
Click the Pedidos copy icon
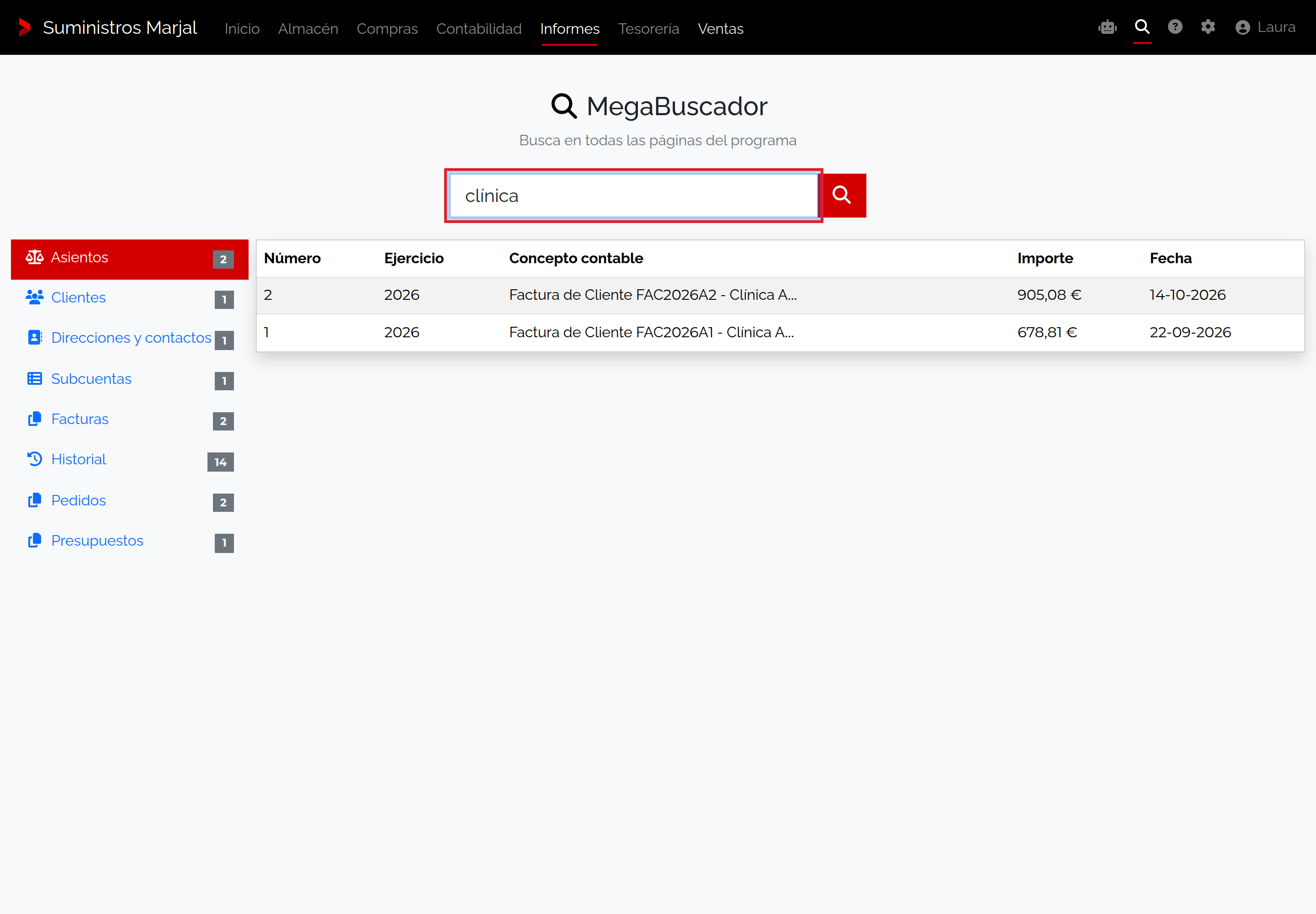point(35,500)
